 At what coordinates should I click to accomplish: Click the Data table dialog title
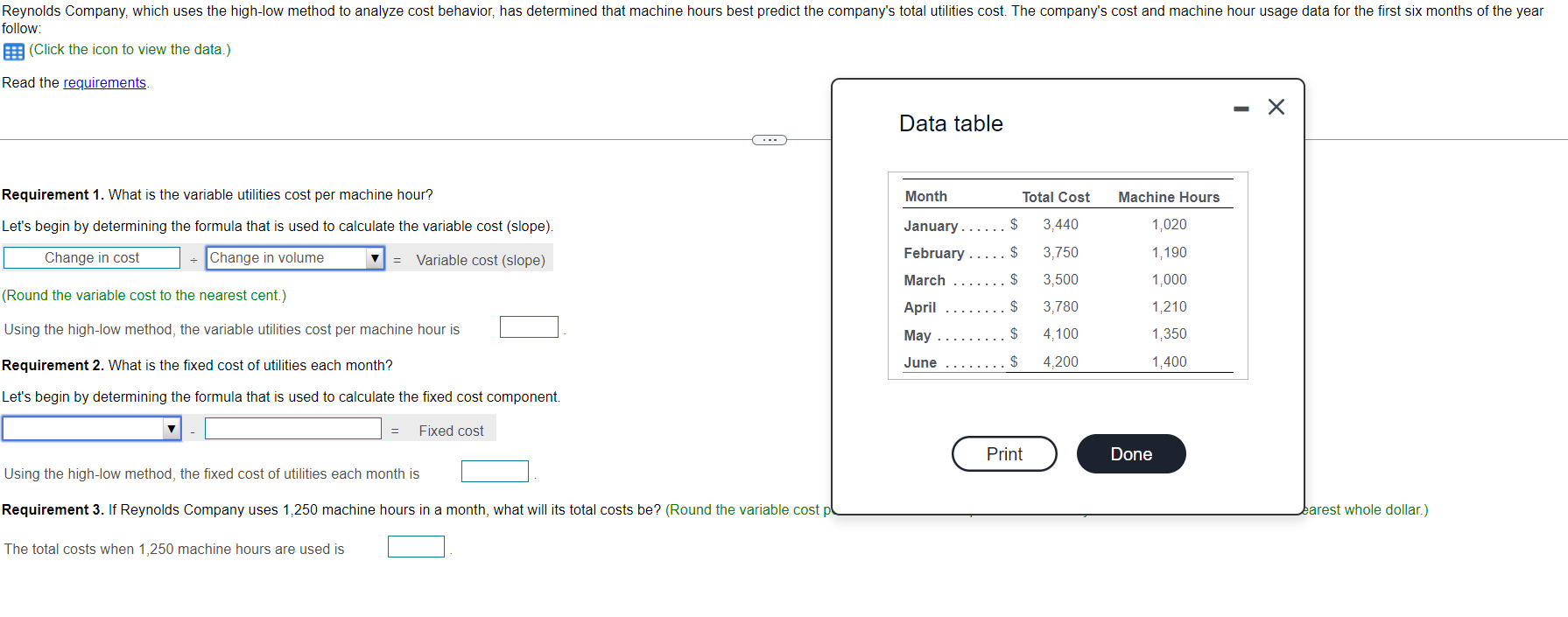pyautogui.click(x=950, y=123)
